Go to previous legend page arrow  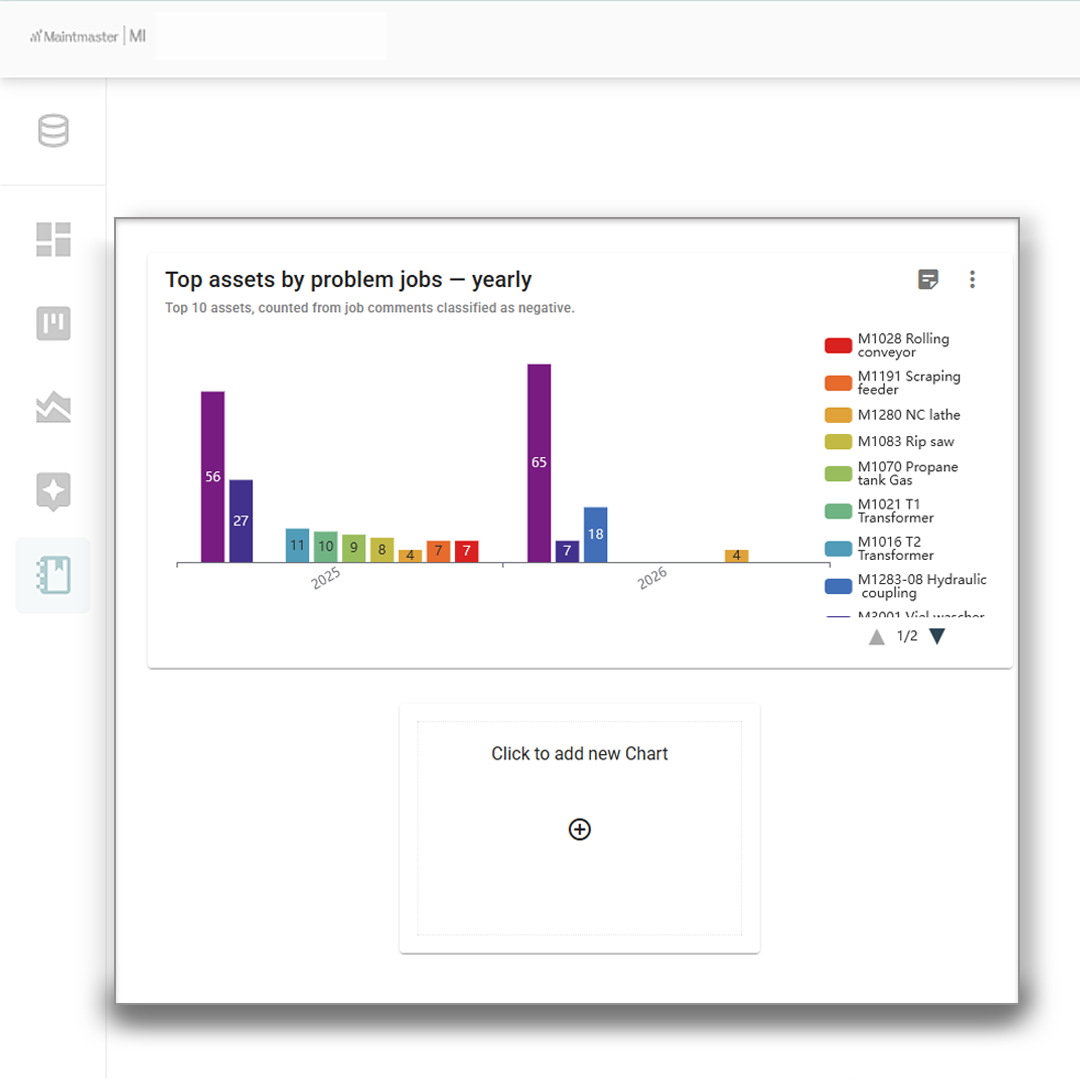coord(876,636)
